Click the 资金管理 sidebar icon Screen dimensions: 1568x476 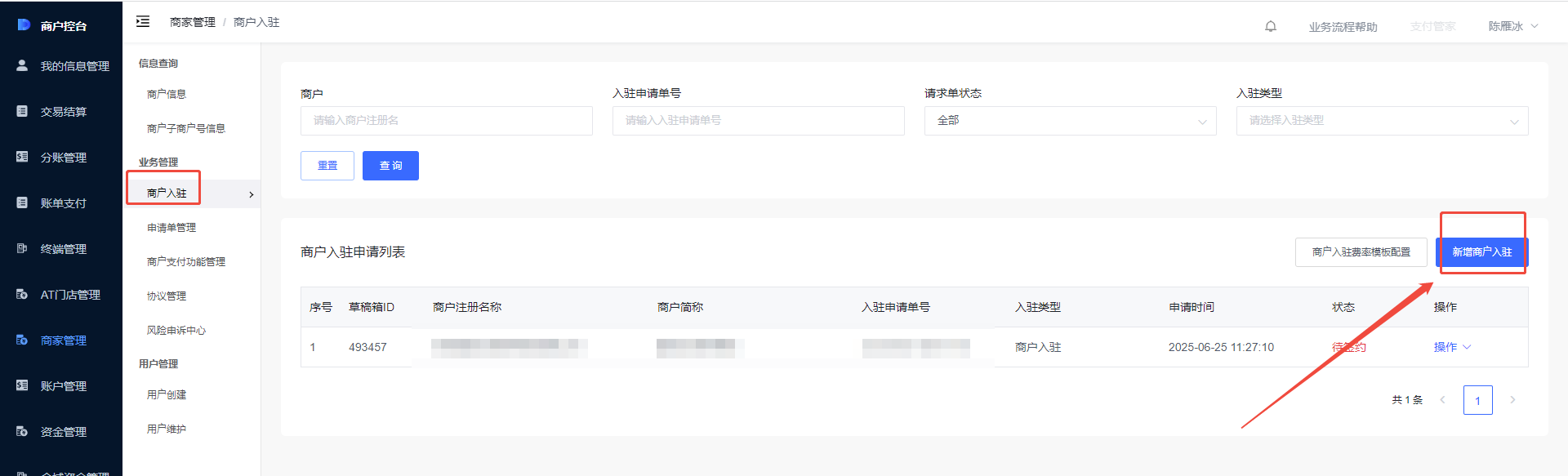point(22,431)
